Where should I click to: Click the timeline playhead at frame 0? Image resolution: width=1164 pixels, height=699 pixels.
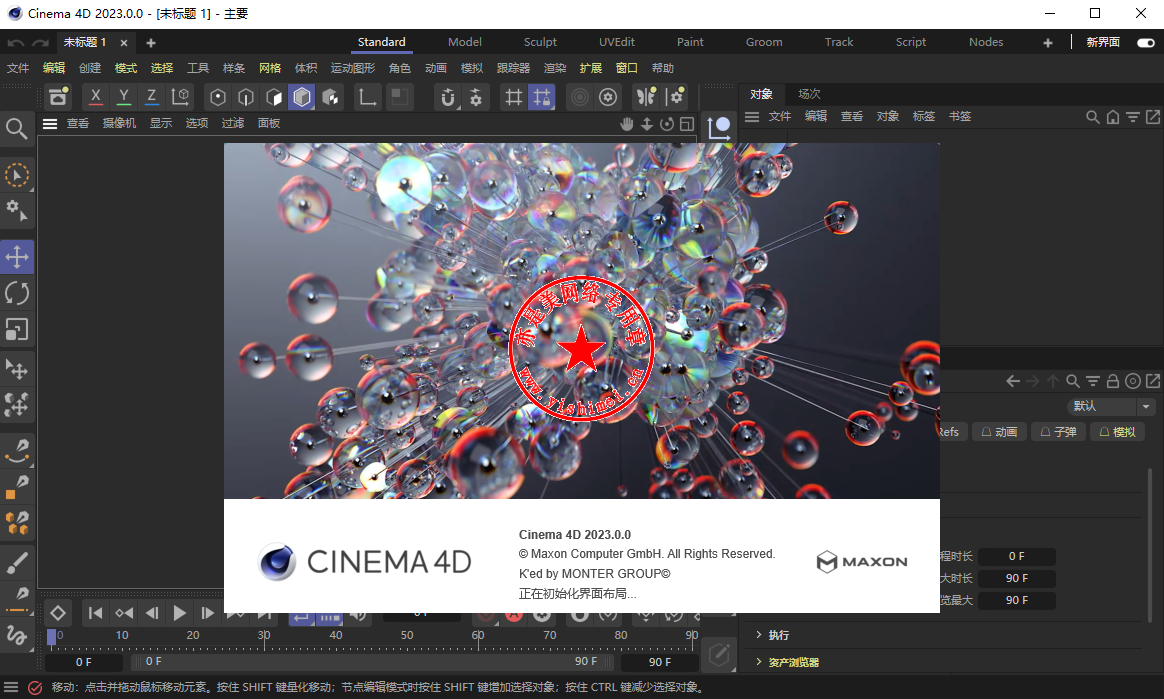click(x=51, y=636)
